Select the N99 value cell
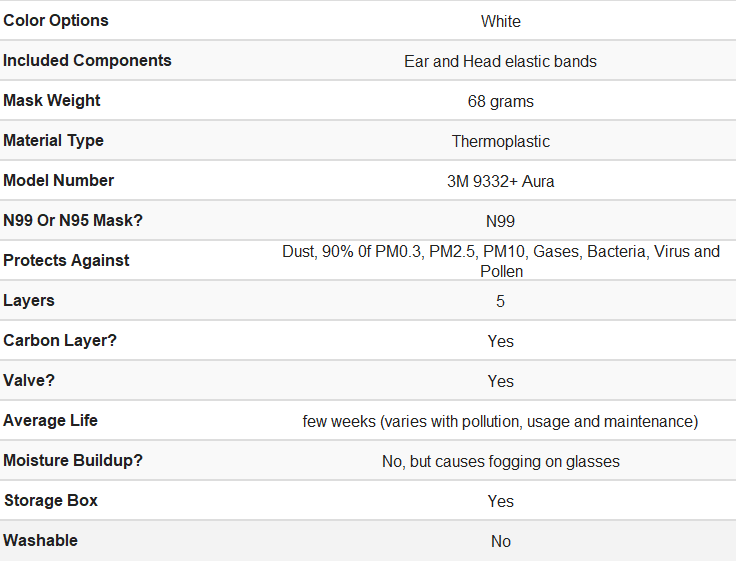Screen dimensions: 736x563 pyautogui.click(x=500, y=221)
